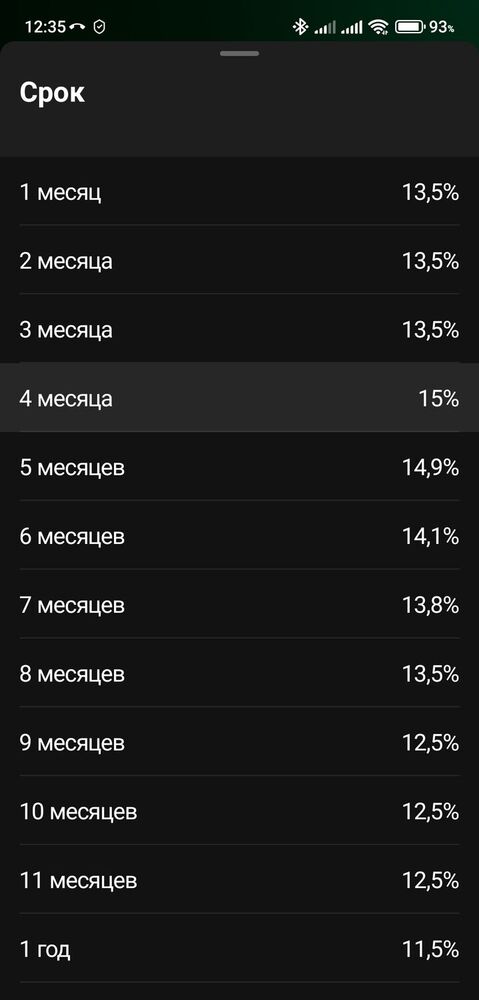Pick the 3 месяца deposit term
Screen dimensions: 479x1000
[239, 329]
